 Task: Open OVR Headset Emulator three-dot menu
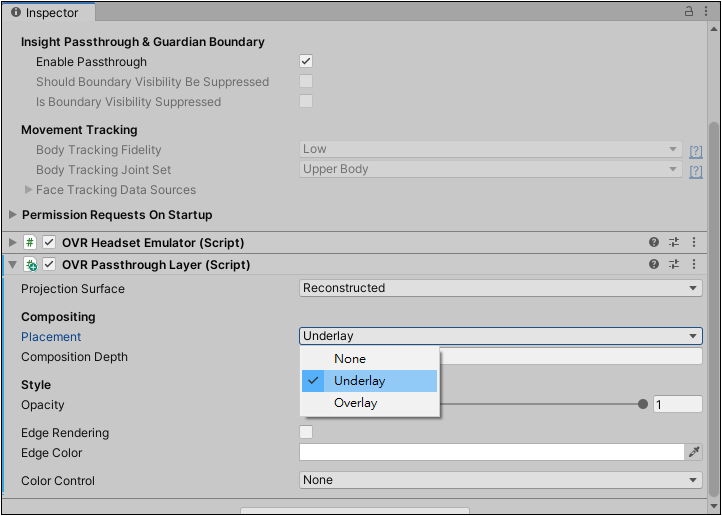click(693, 242)
